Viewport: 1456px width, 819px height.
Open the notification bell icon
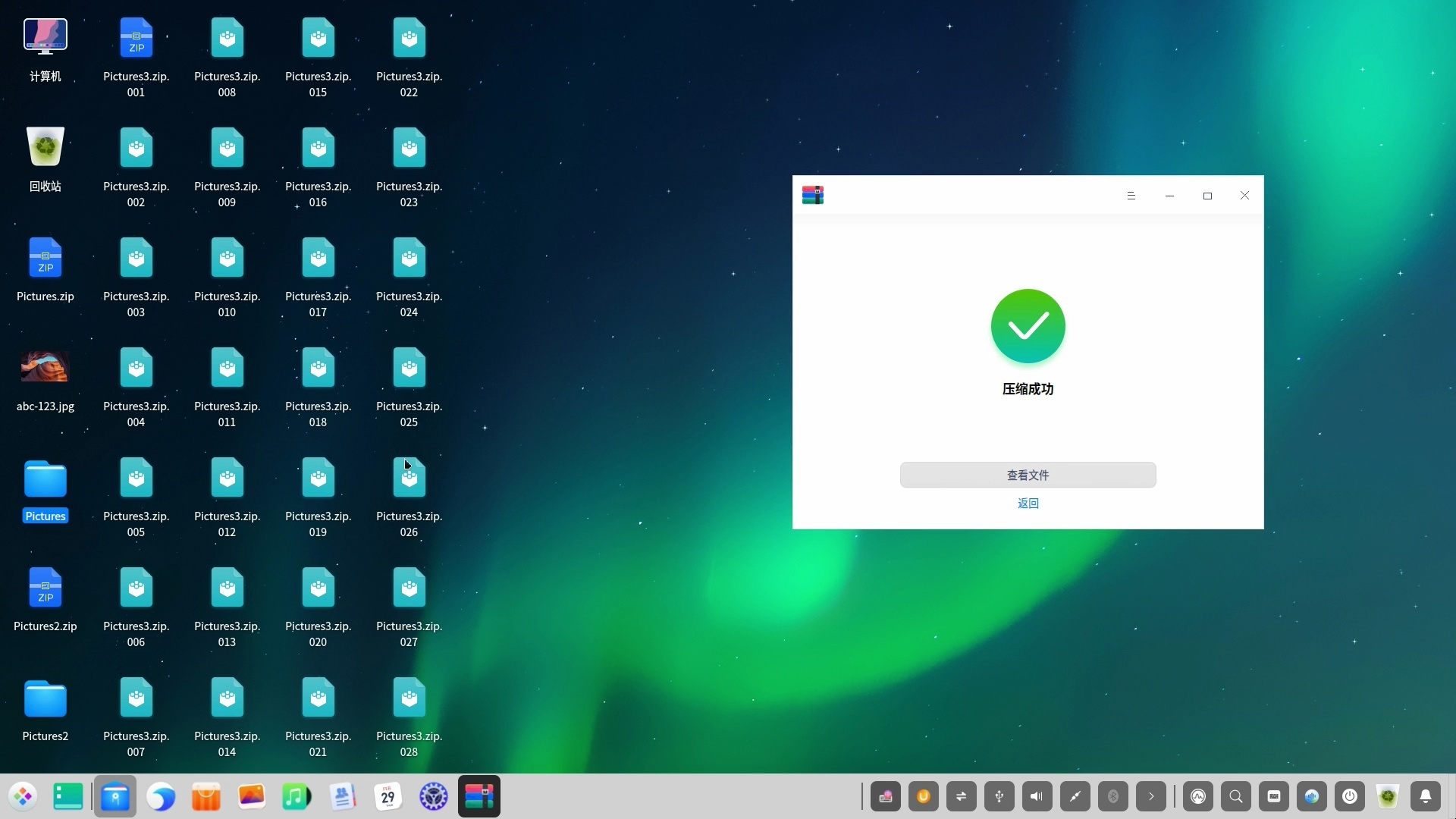(1426, 796)
